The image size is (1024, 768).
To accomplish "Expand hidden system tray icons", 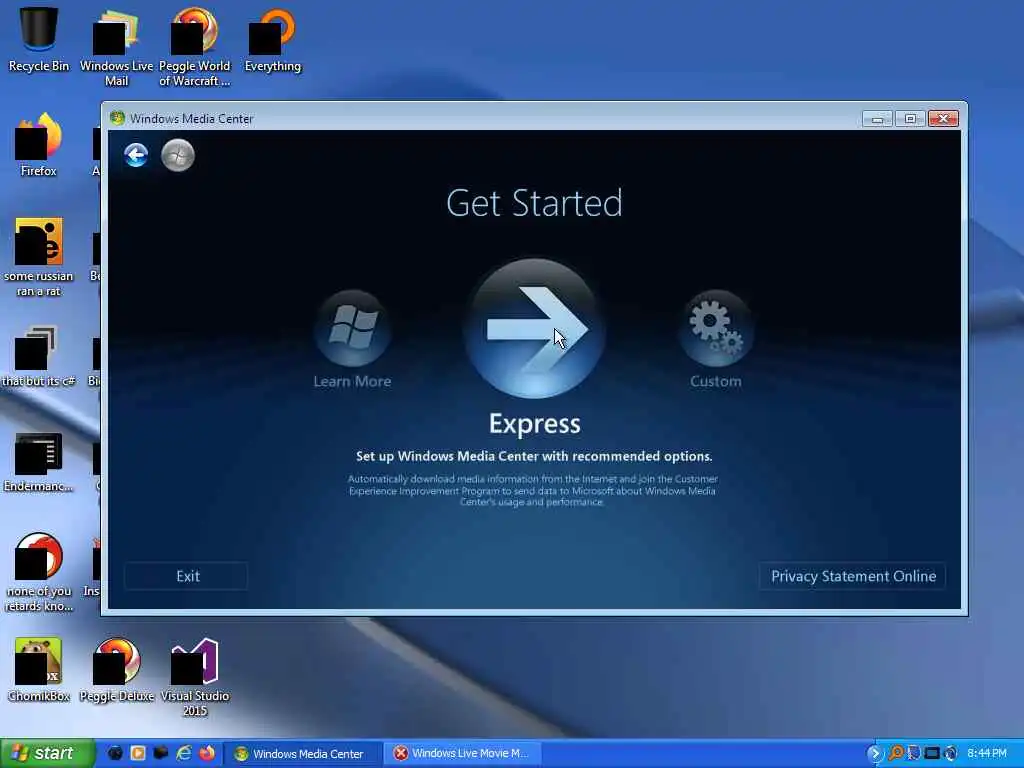I will click(x=875, y=754).
